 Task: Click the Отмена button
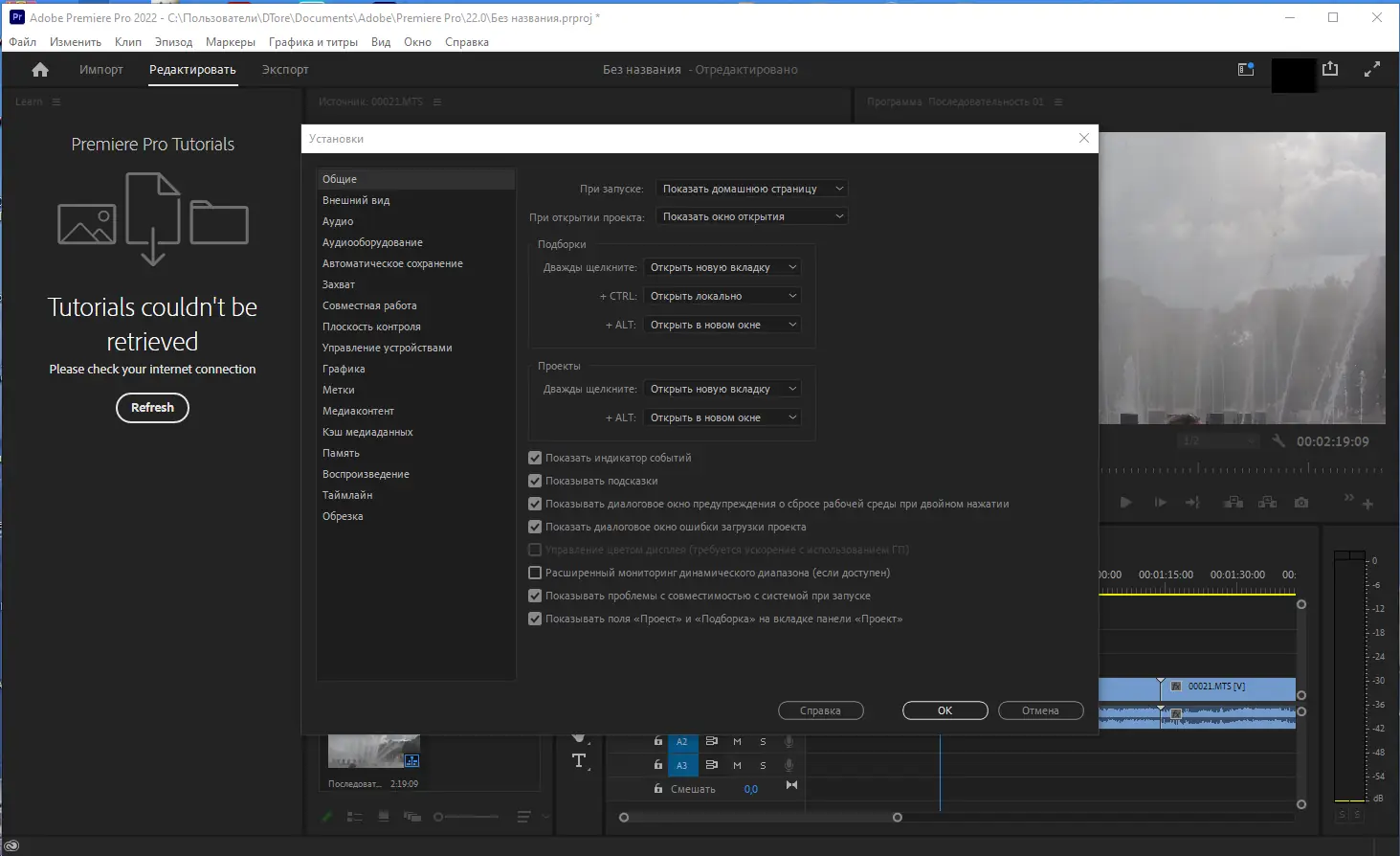click(1041, 710)
